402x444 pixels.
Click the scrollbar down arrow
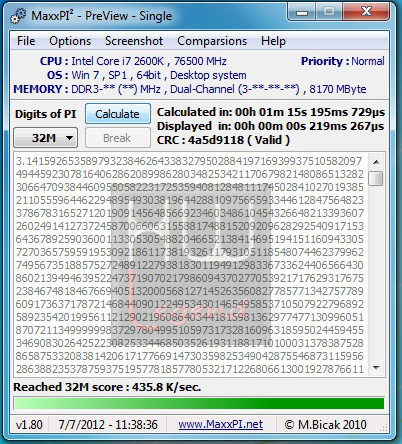click(x=376, y=368)
